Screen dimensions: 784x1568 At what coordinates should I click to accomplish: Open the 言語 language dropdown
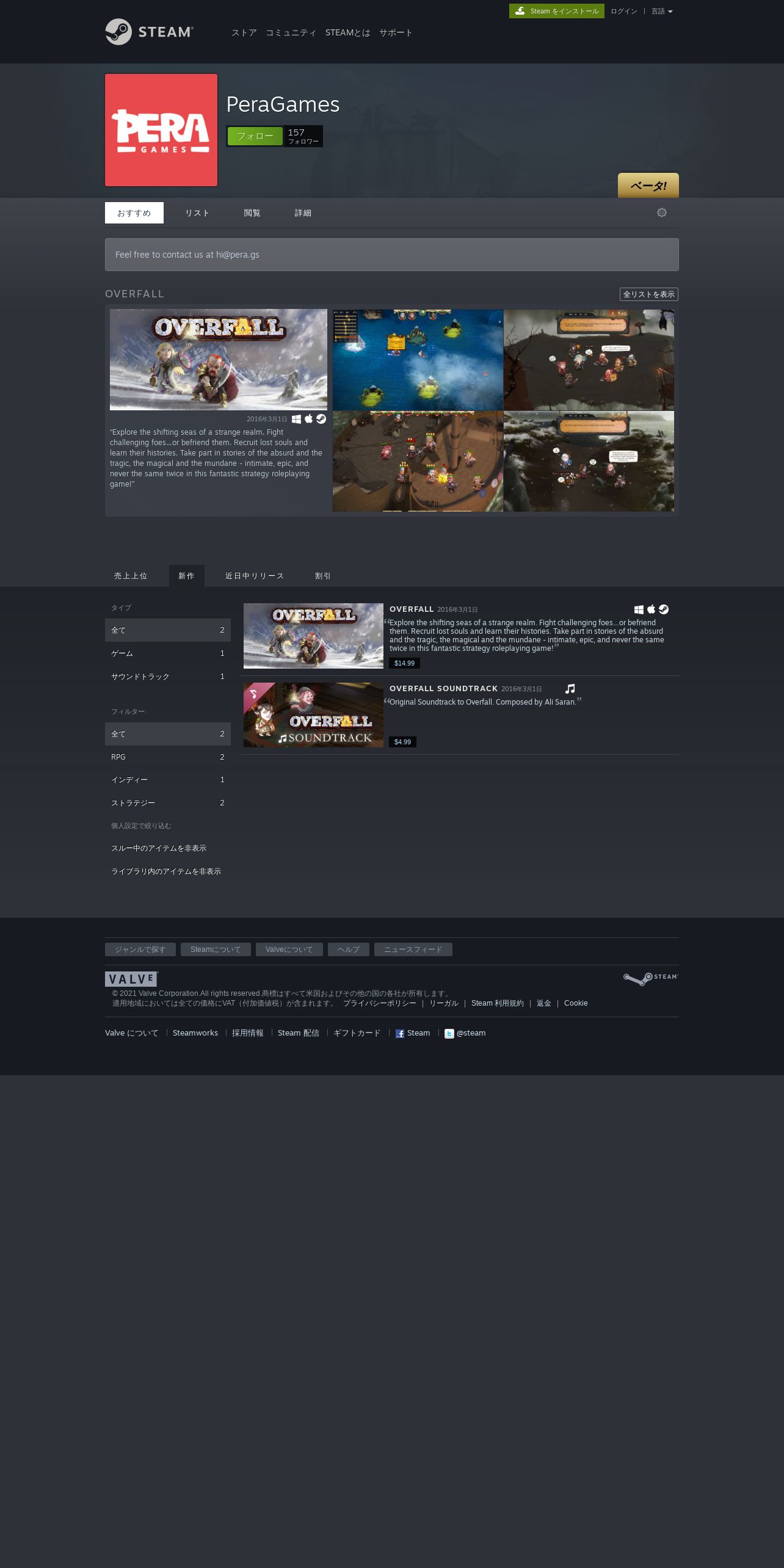662,11
